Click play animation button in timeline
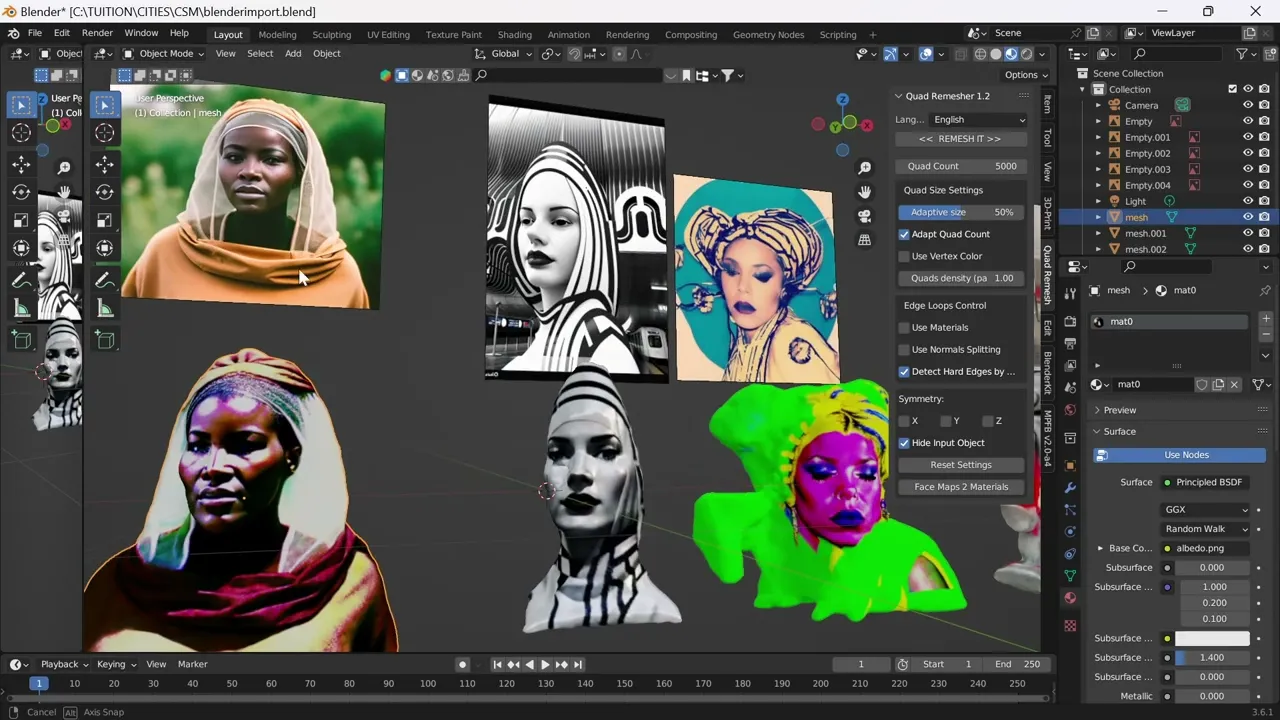 [545, 664]
